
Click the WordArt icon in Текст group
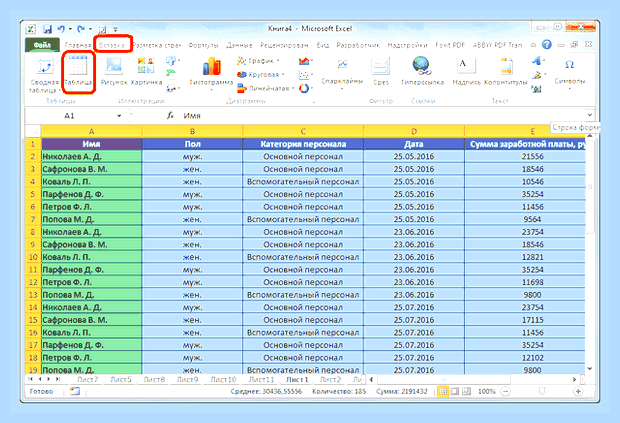(537, 61)
